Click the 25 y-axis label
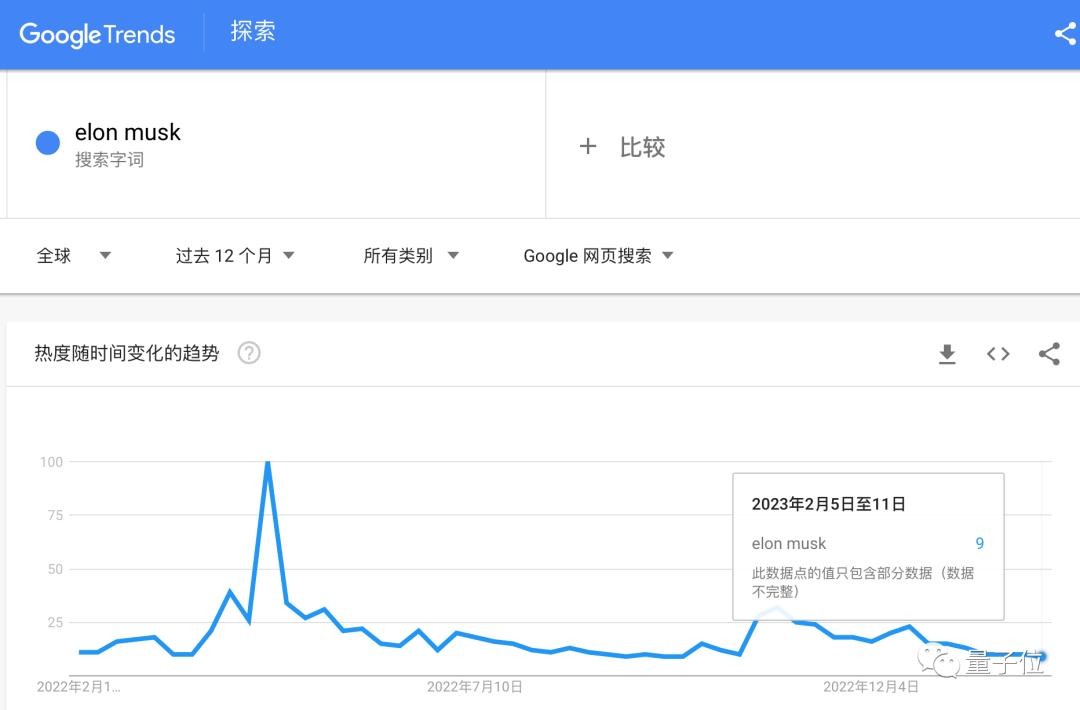The width and height of the screenshot is (1080, 710). click(55, 623)
